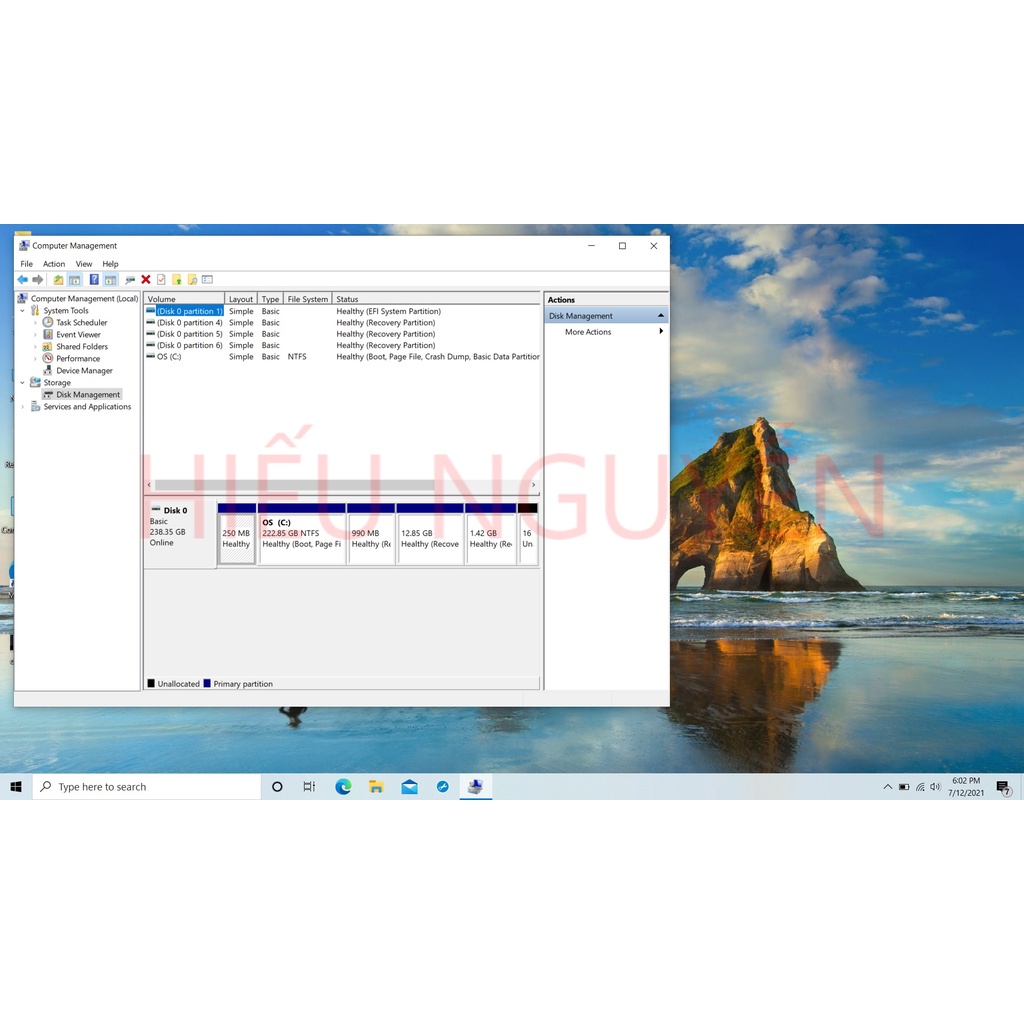
Task: Toggle Show/Hide Action Pane toolbar button
Action: [110, 280]
